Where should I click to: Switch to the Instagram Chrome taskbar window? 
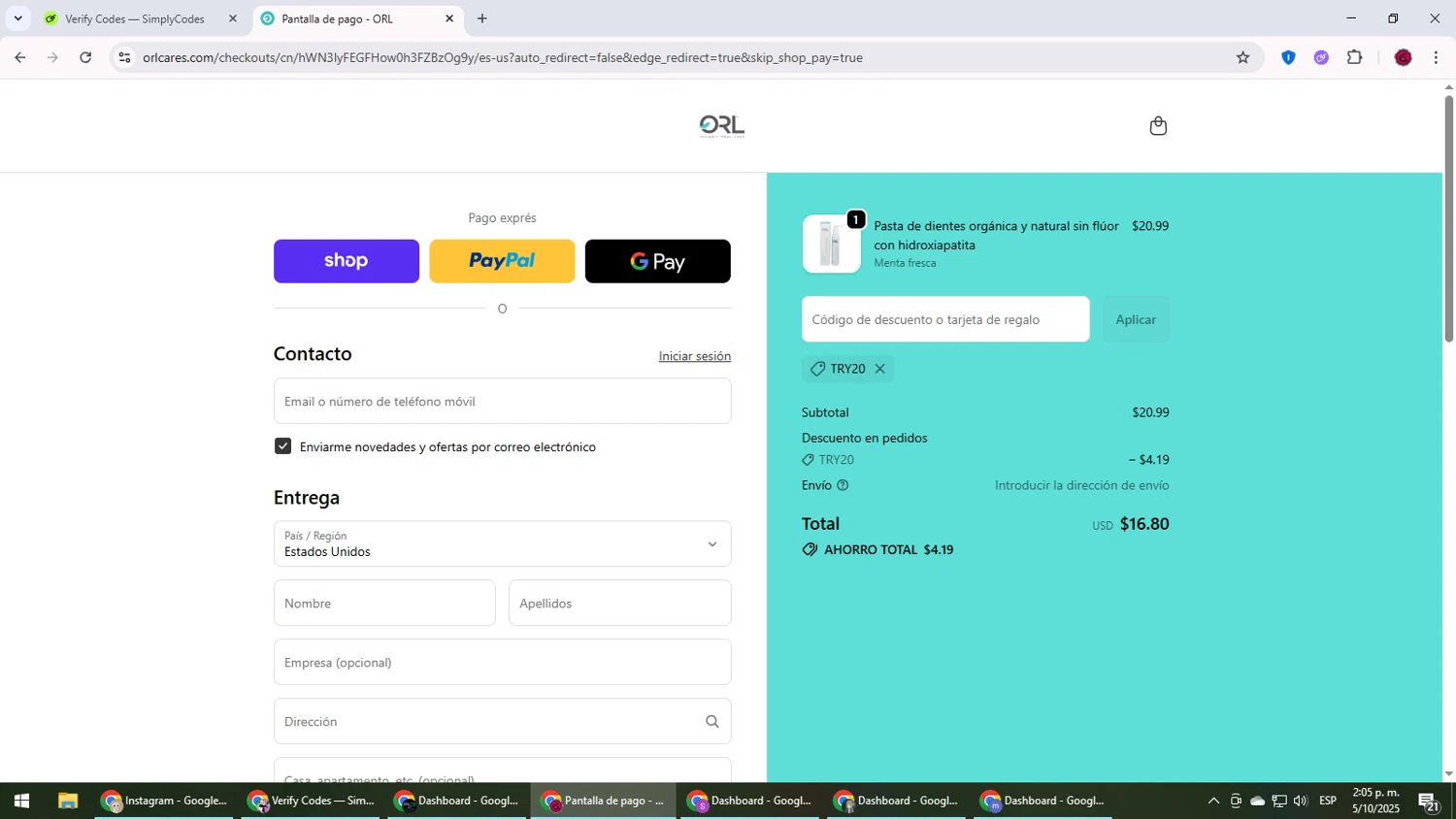[x=166, y=801]
